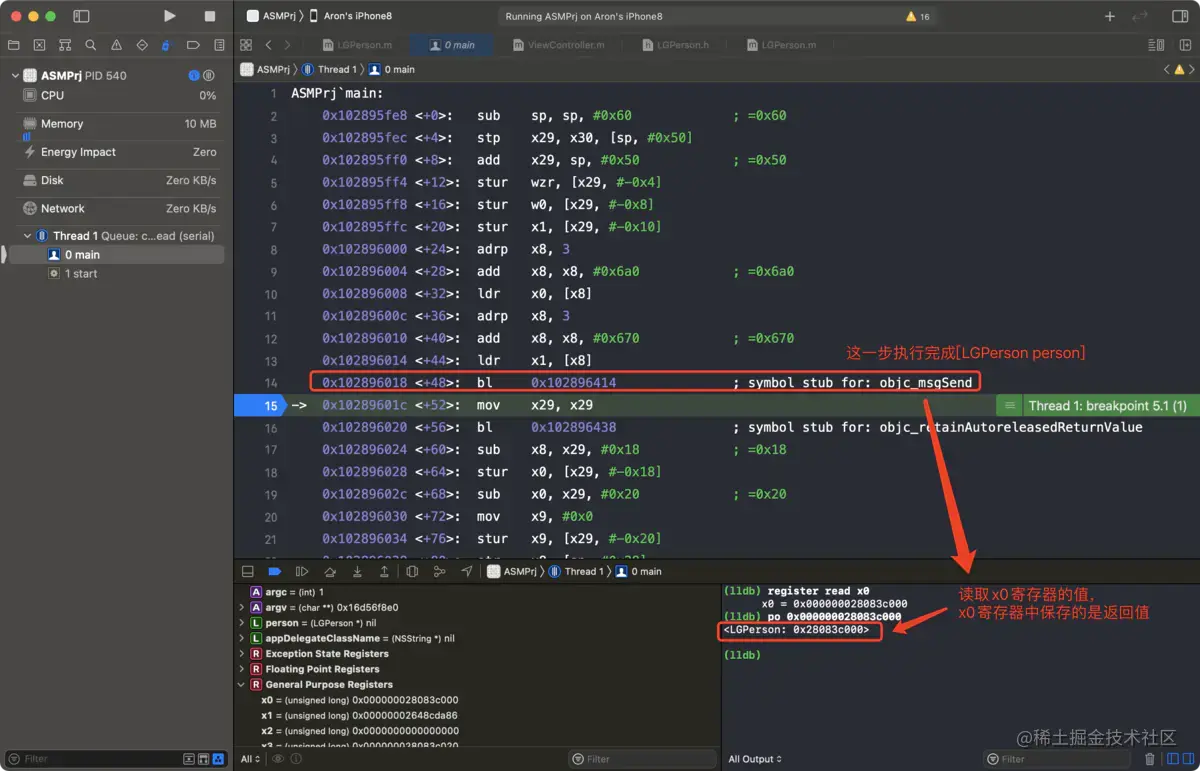
Task: Select the '0 main' editor tab
Action: pos(452,45)
